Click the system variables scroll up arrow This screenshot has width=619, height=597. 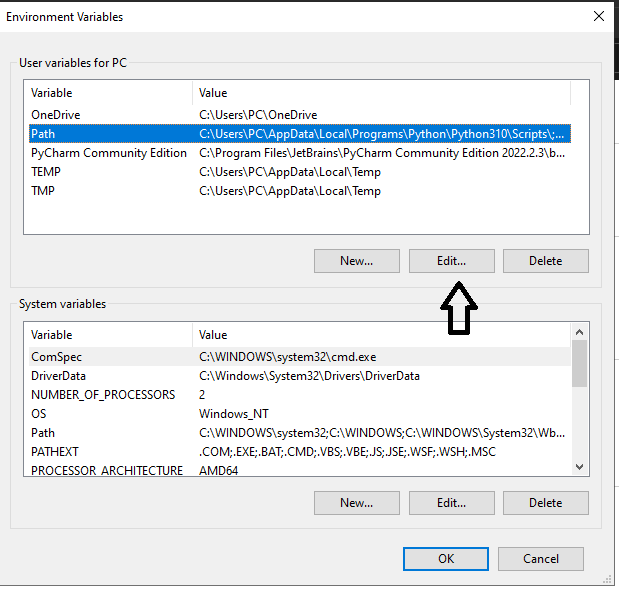(x=579, y=332)
